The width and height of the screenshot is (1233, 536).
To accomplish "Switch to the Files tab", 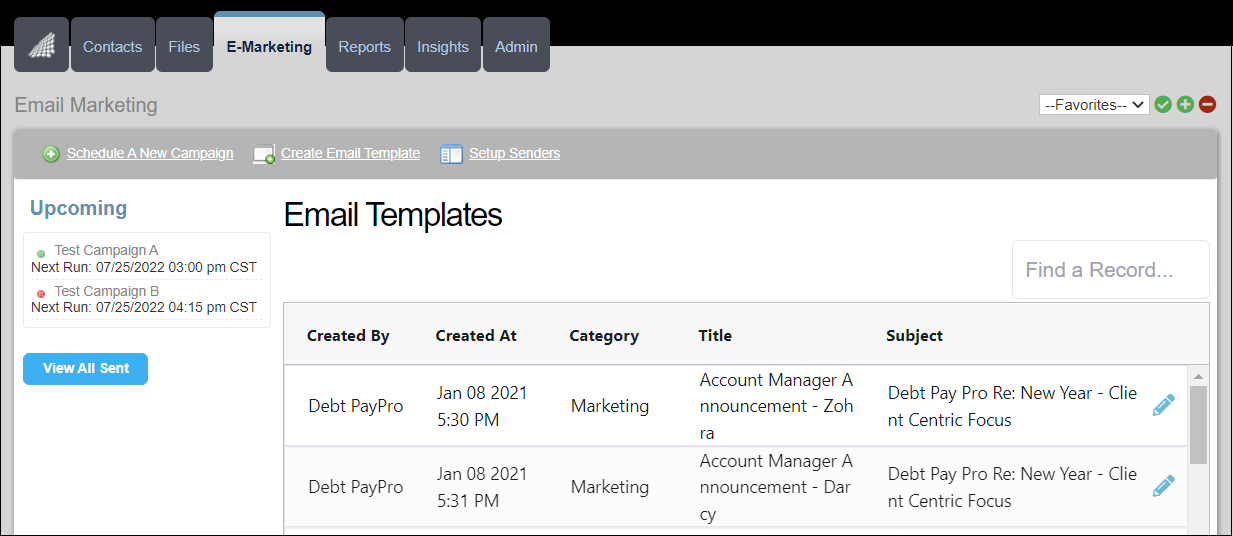I will 184,45.
